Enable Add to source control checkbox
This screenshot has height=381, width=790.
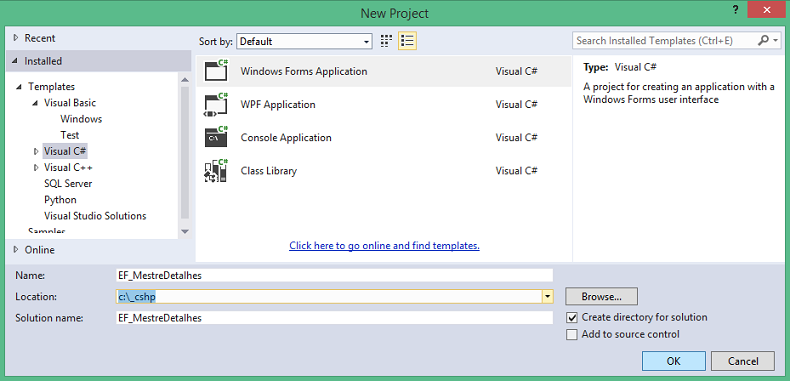click(571, 335)
